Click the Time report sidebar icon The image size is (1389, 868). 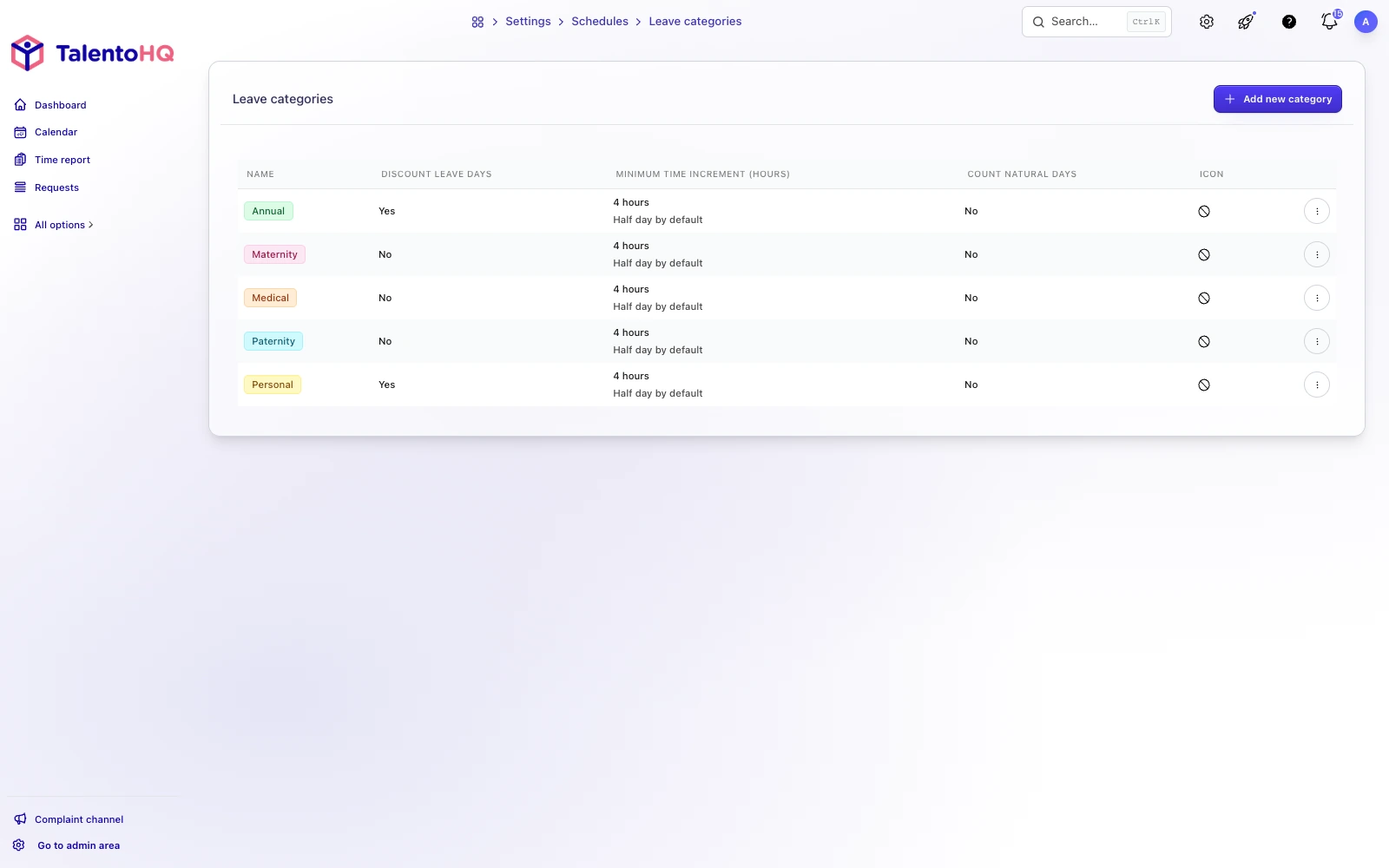[x=20, y=160]
